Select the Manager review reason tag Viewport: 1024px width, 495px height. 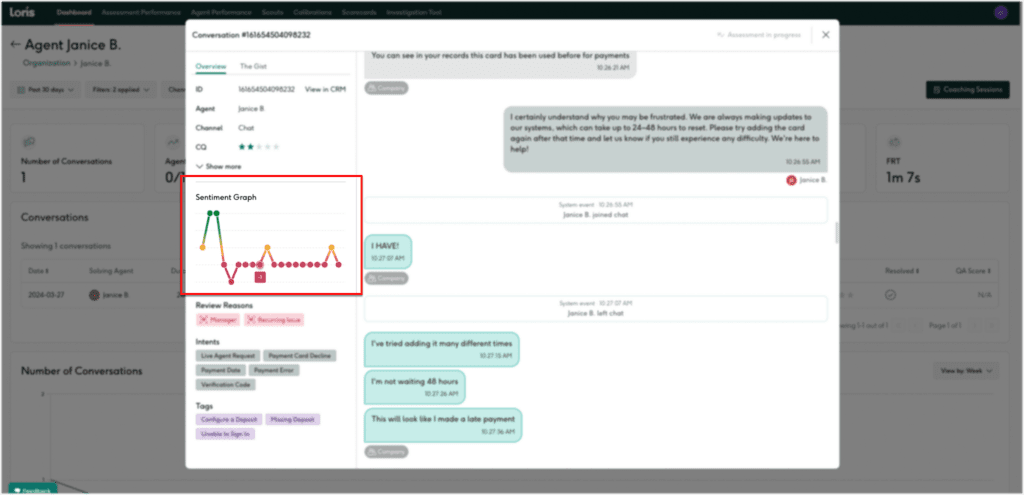click(218, 320)
